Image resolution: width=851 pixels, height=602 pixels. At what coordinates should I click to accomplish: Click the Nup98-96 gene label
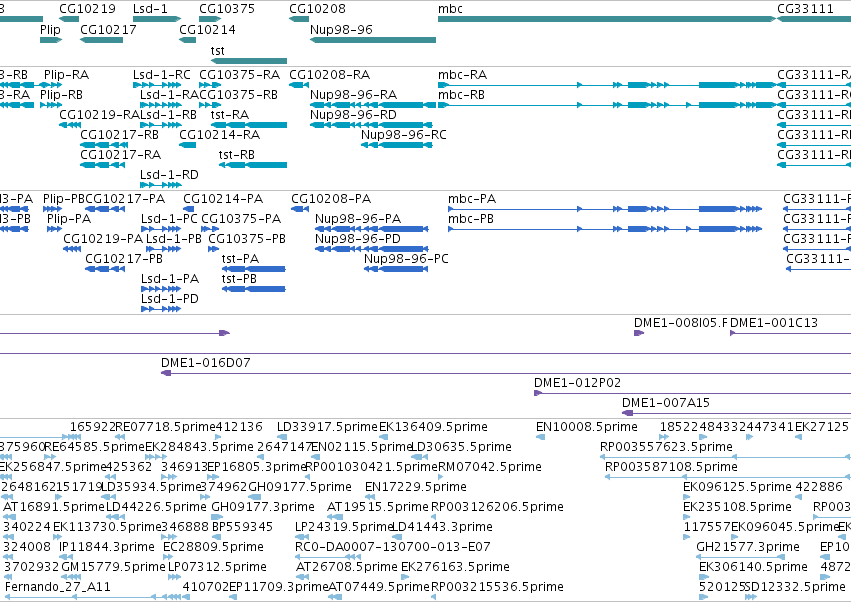(341, 29)
